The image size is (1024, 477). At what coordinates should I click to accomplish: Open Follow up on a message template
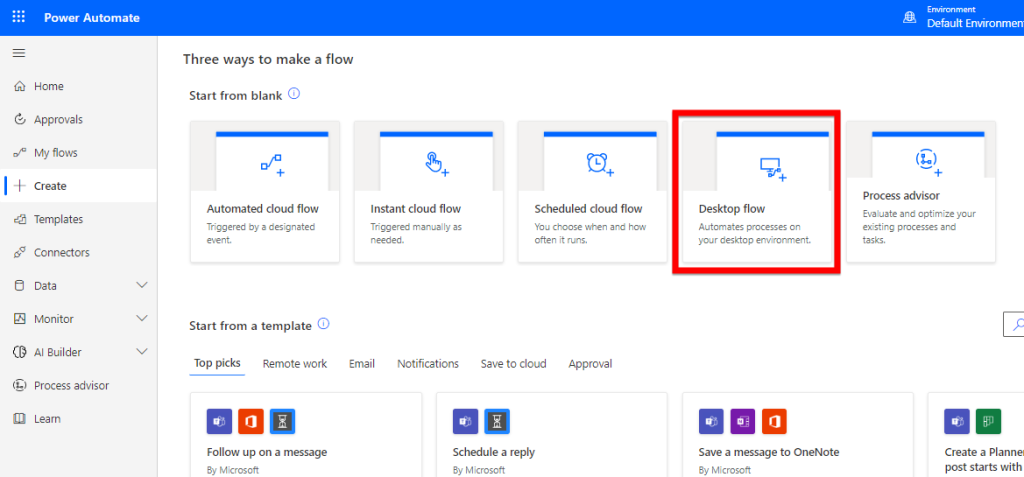(306, 435)
